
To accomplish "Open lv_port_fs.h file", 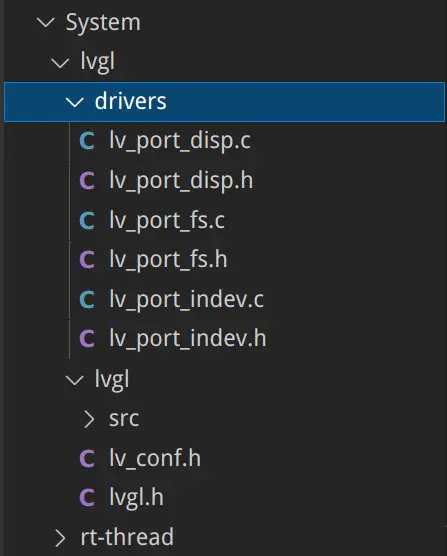I will pyautogui.click(x=168, y=260).
